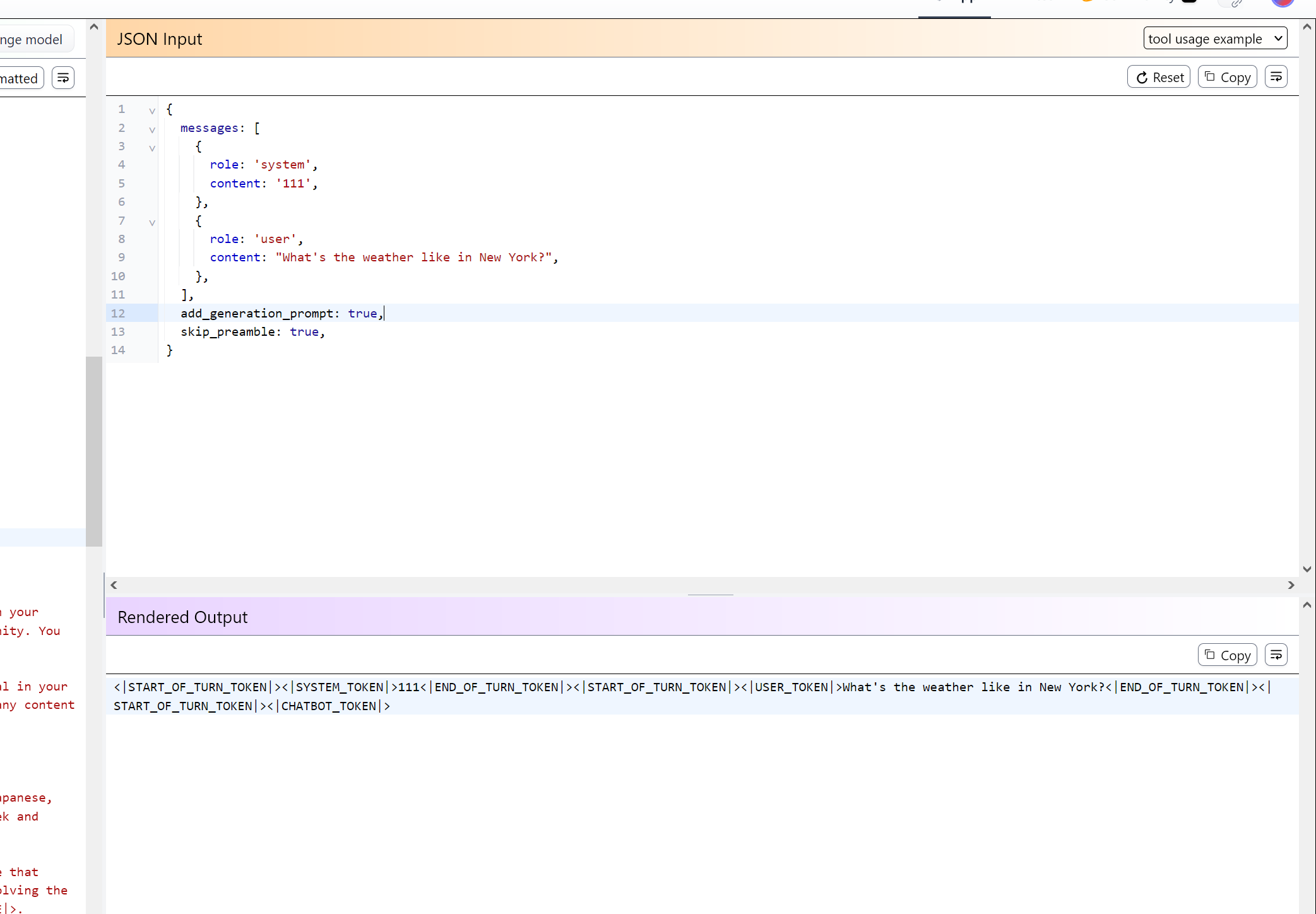The width and height of the screenshot is (1316, 914).
Task: Copy the Rendered Output text
Action: (1227, 655)
